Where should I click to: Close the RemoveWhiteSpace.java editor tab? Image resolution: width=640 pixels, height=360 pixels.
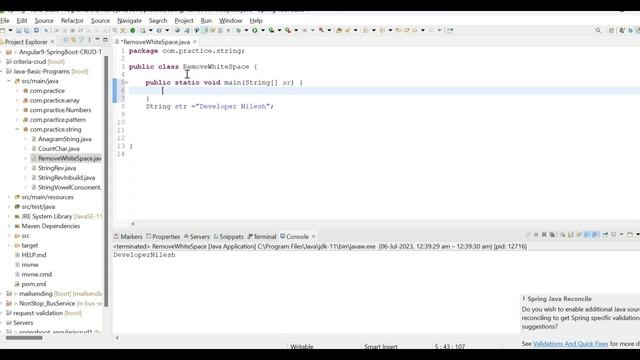[195, 42]
